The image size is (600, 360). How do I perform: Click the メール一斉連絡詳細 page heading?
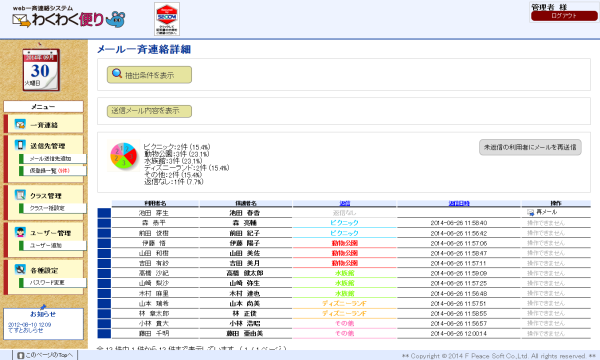tap(144, 49)
